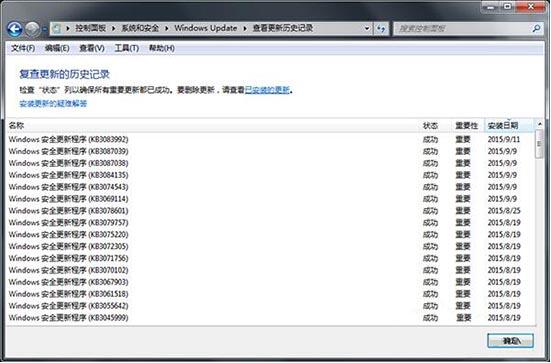Image resolution: width=551 pixels, height=363 pixels.
Task: Refresh the page with the refresh icon
Action: [381, 28]
